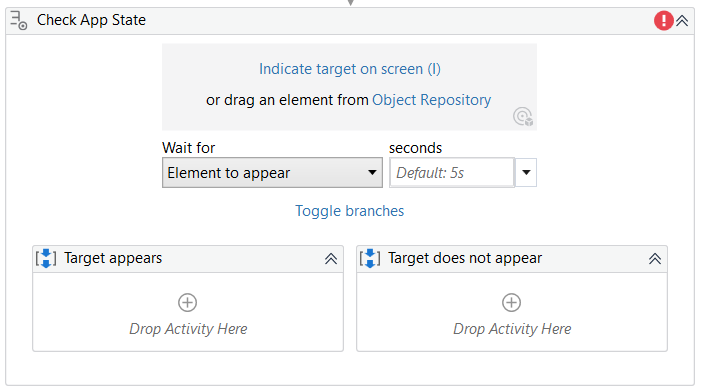
Task: Click the Target appears sequence icon
Action: (46, 258)
